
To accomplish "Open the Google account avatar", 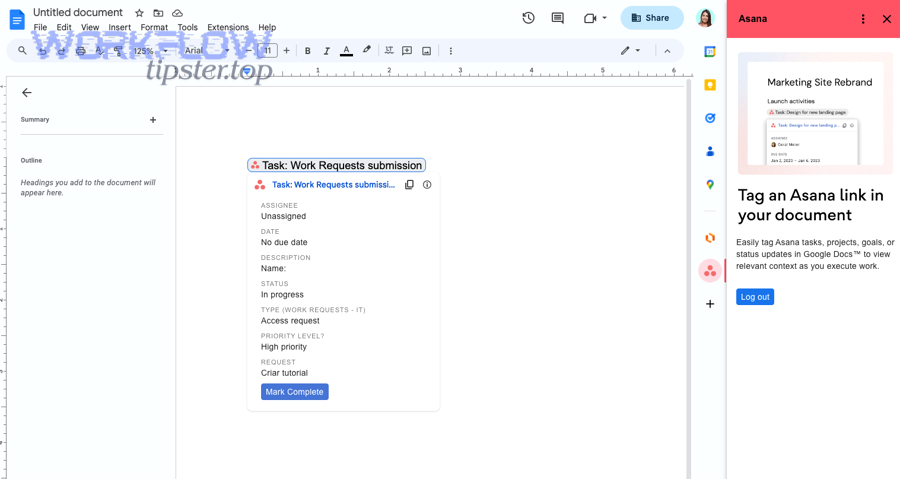I will pyautogui.click(x=705, y=18).
